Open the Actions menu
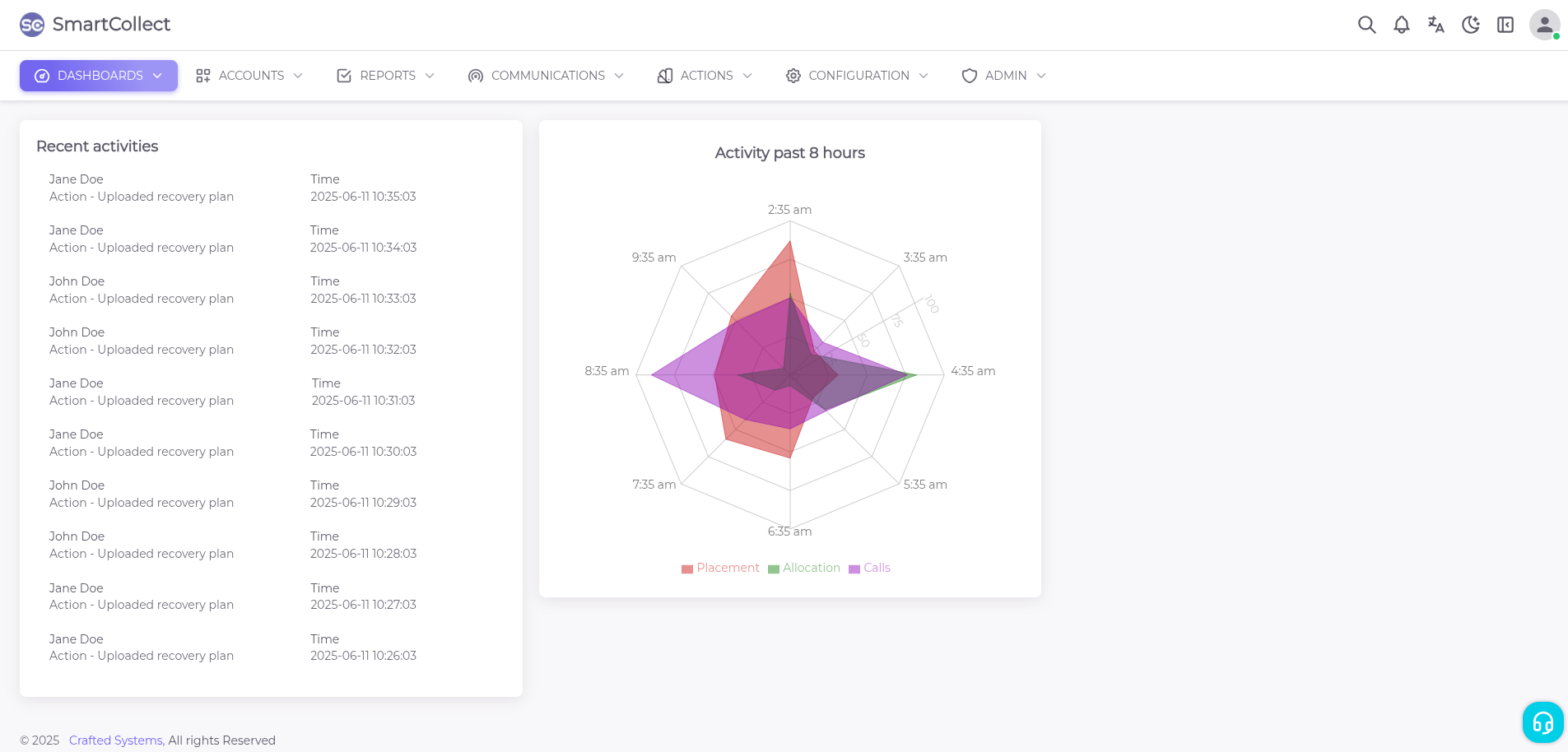This screenshot has width=1568, height=752. coord(705,76)
